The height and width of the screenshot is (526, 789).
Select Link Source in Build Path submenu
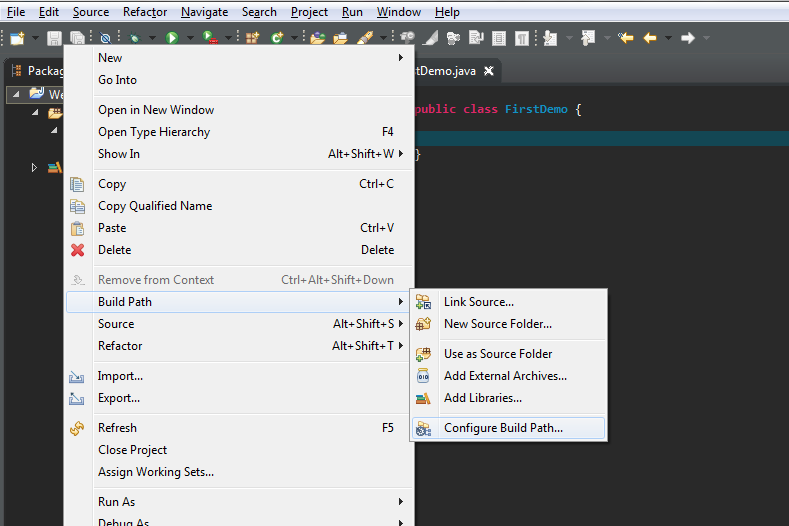point(508,302)
